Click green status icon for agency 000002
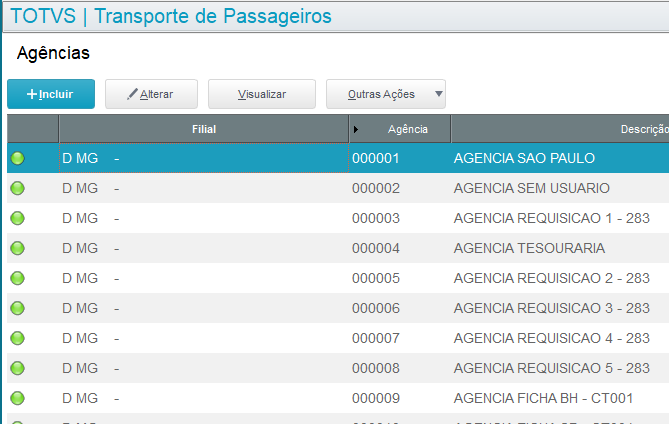The width and height of the screenshot is (669, 424). pos(17,188)
